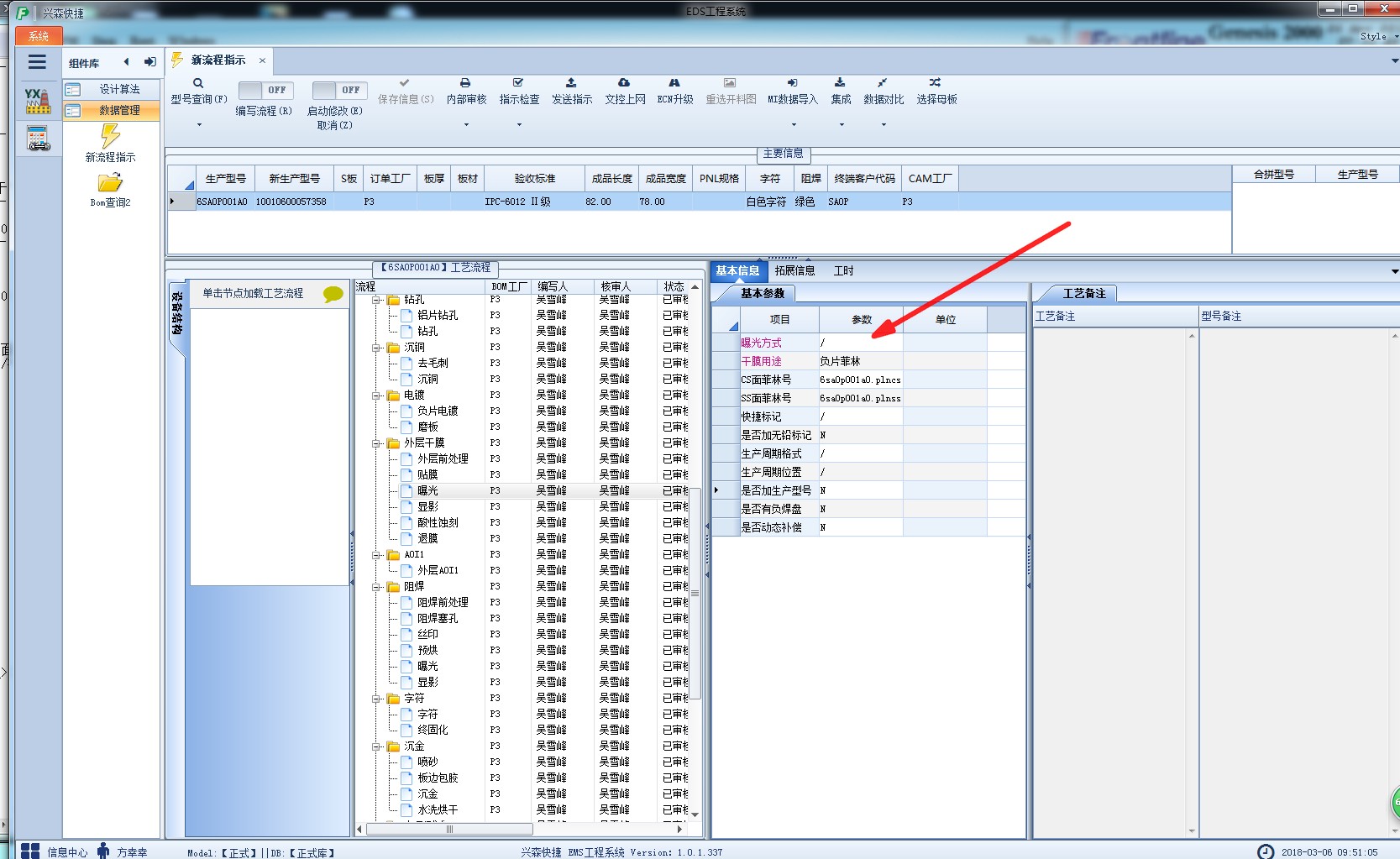Open the YX factory sidebar icon
This screenshot has width=1400, height=859.
[38, 101]
